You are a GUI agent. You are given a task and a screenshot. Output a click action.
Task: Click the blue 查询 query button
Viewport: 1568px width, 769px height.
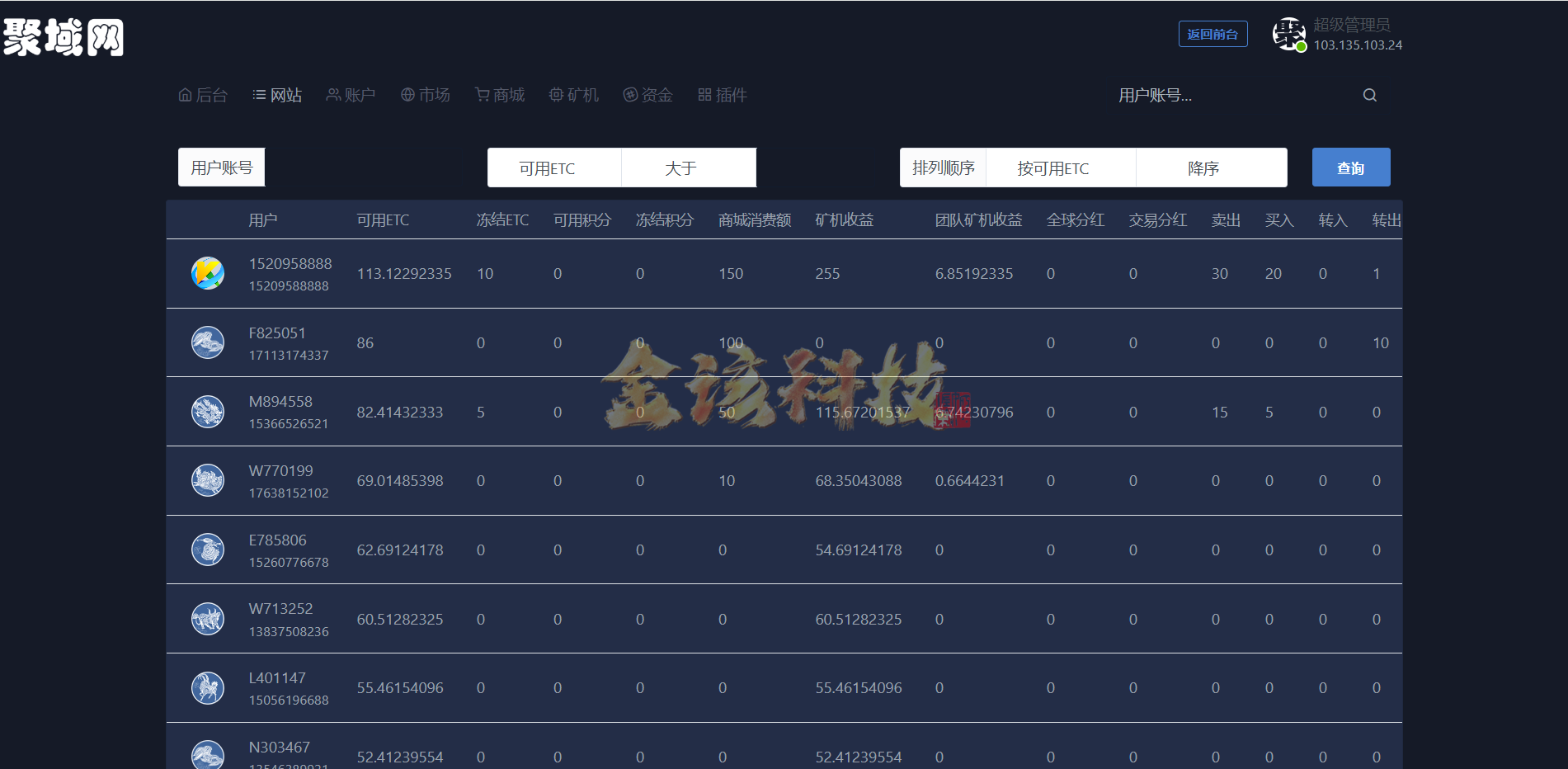point(1350,167)
